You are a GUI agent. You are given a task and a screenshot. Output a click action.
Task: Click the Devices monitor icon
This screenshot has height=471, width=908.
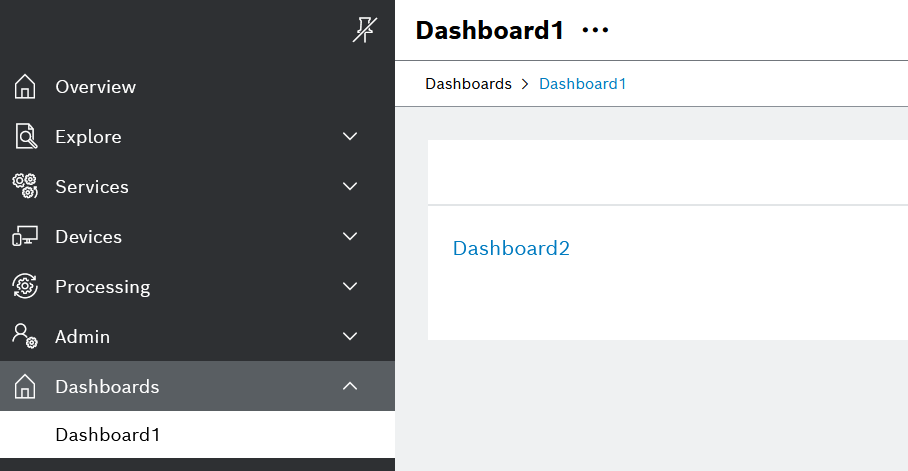pyautogui.click(x=25, y=237)
